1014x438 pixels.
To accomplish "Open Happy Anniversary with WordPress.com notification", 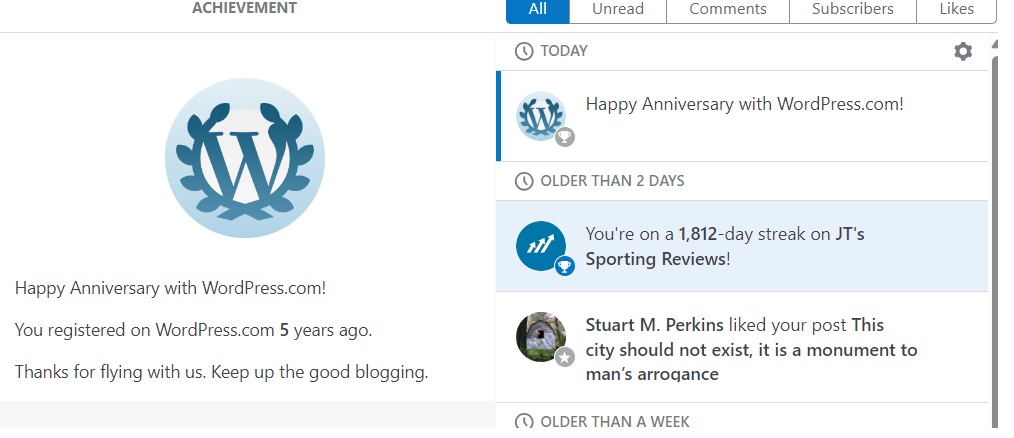I will point(744,103).
